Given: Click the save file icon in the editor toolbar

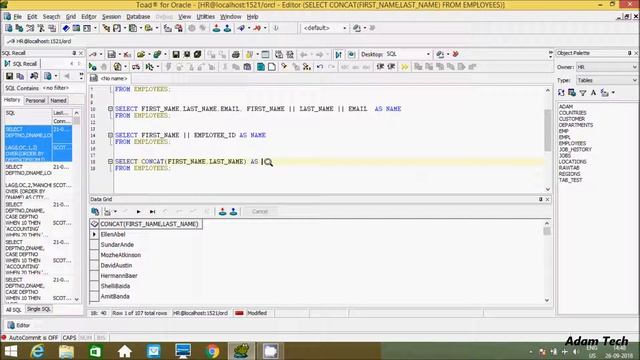Looking at the screenshot, I should 176,54.
